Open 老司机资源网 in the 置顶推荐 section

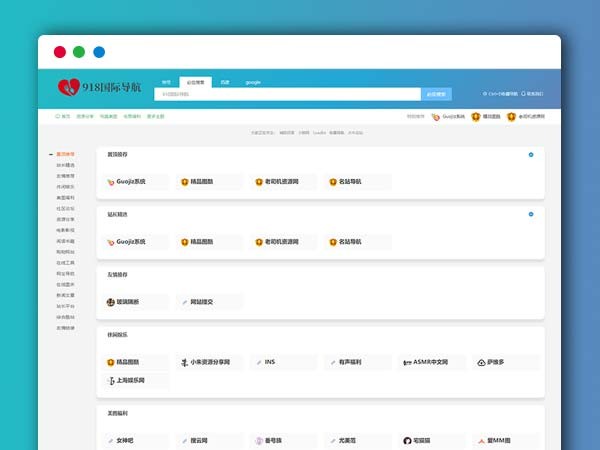click(281, 182)
